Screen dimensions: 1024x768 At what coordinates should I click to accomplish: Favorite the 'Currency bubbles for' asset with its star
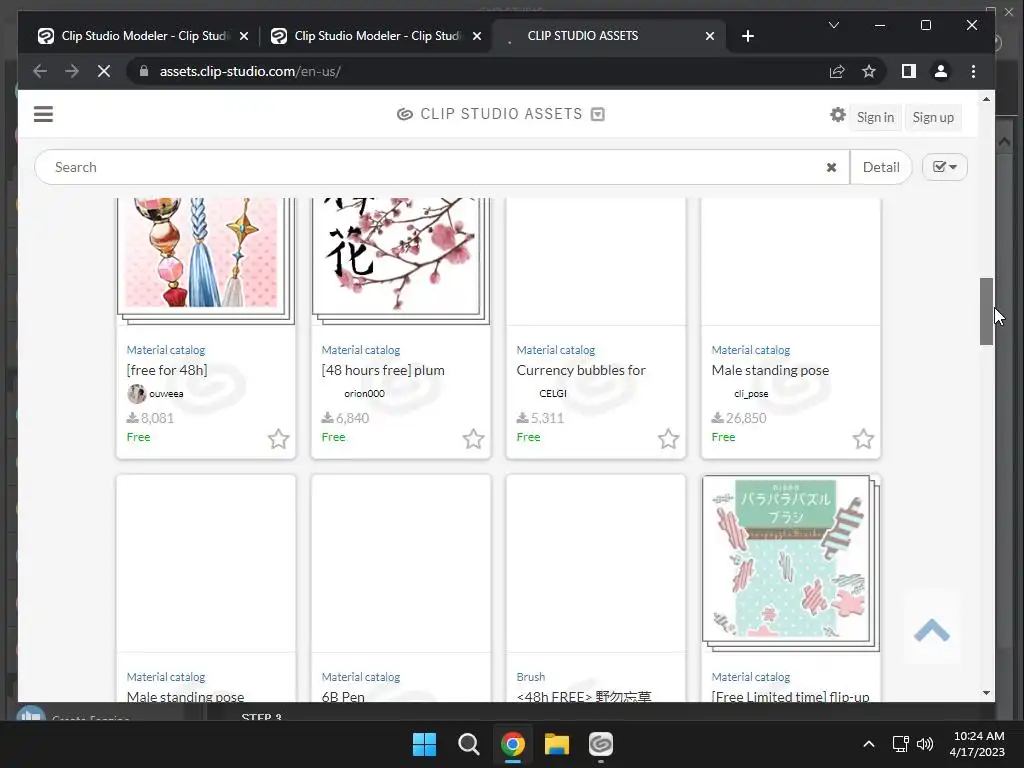point(668,439)
